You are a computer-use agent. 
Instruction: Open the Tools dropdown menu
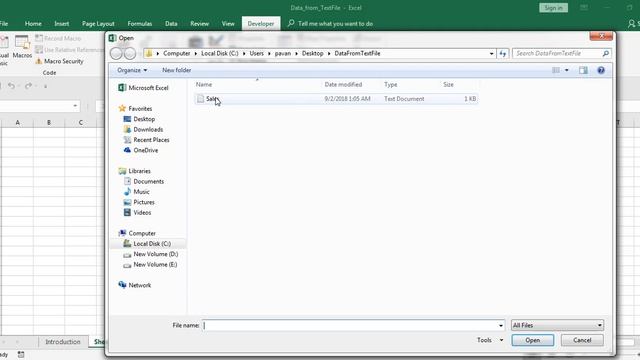[490, 340]
